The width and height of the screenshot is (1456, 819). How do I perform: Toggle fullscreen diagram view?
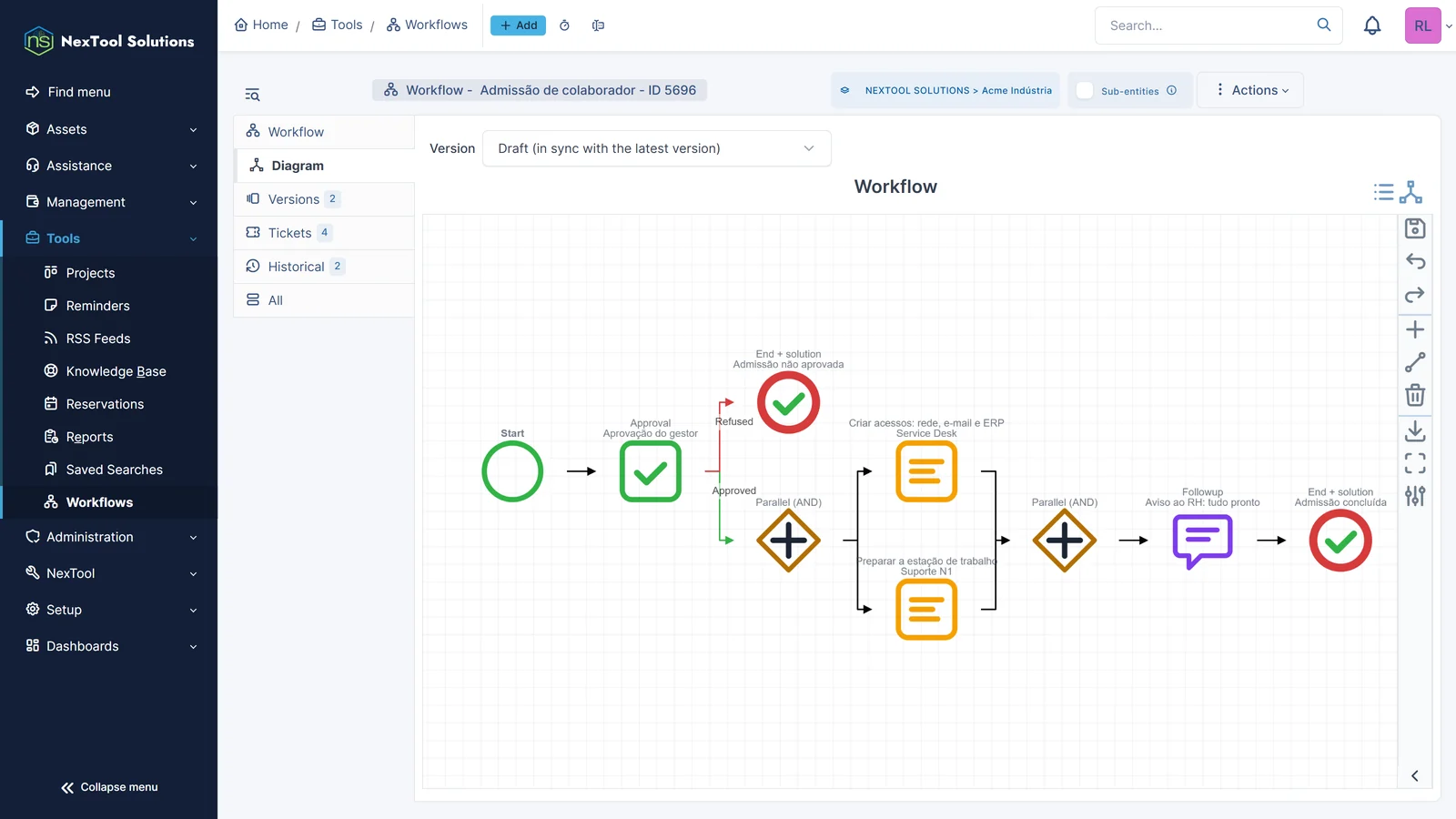click(1415, 463)
